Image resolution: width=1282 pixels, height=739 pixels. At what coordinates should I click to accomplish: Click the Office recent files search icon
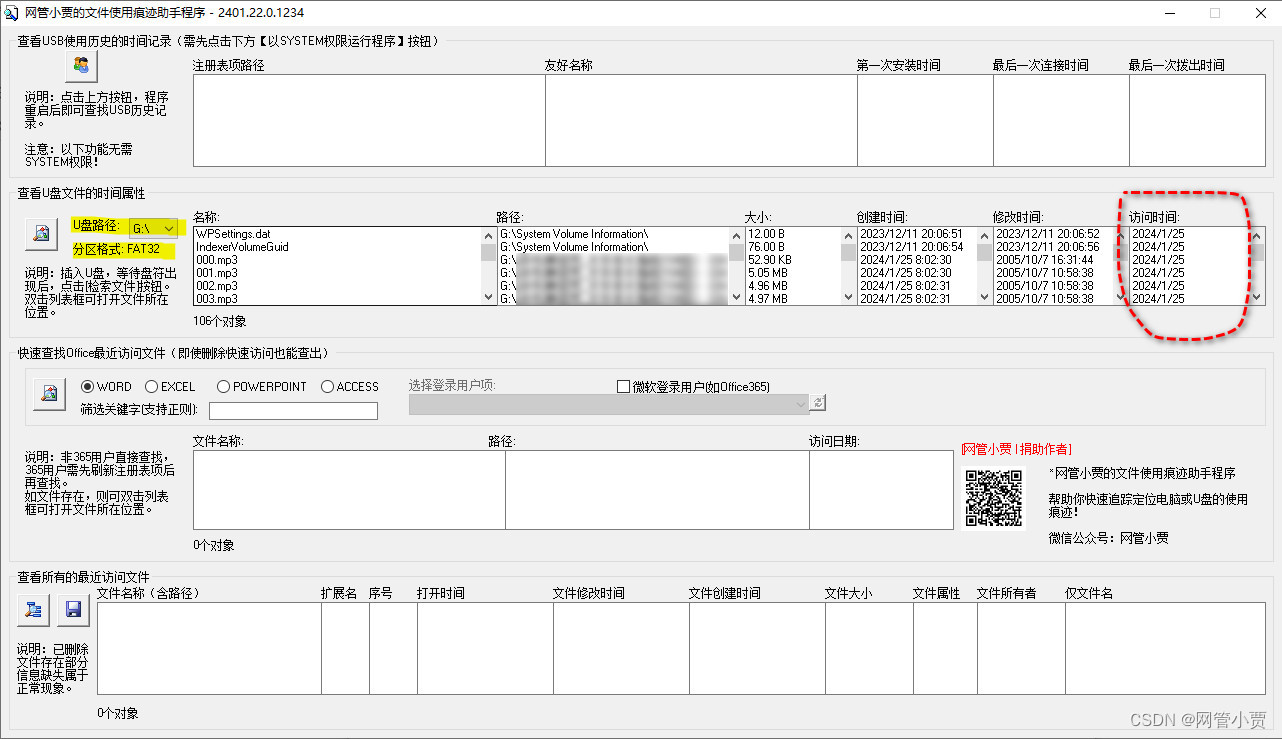(48, 394)
